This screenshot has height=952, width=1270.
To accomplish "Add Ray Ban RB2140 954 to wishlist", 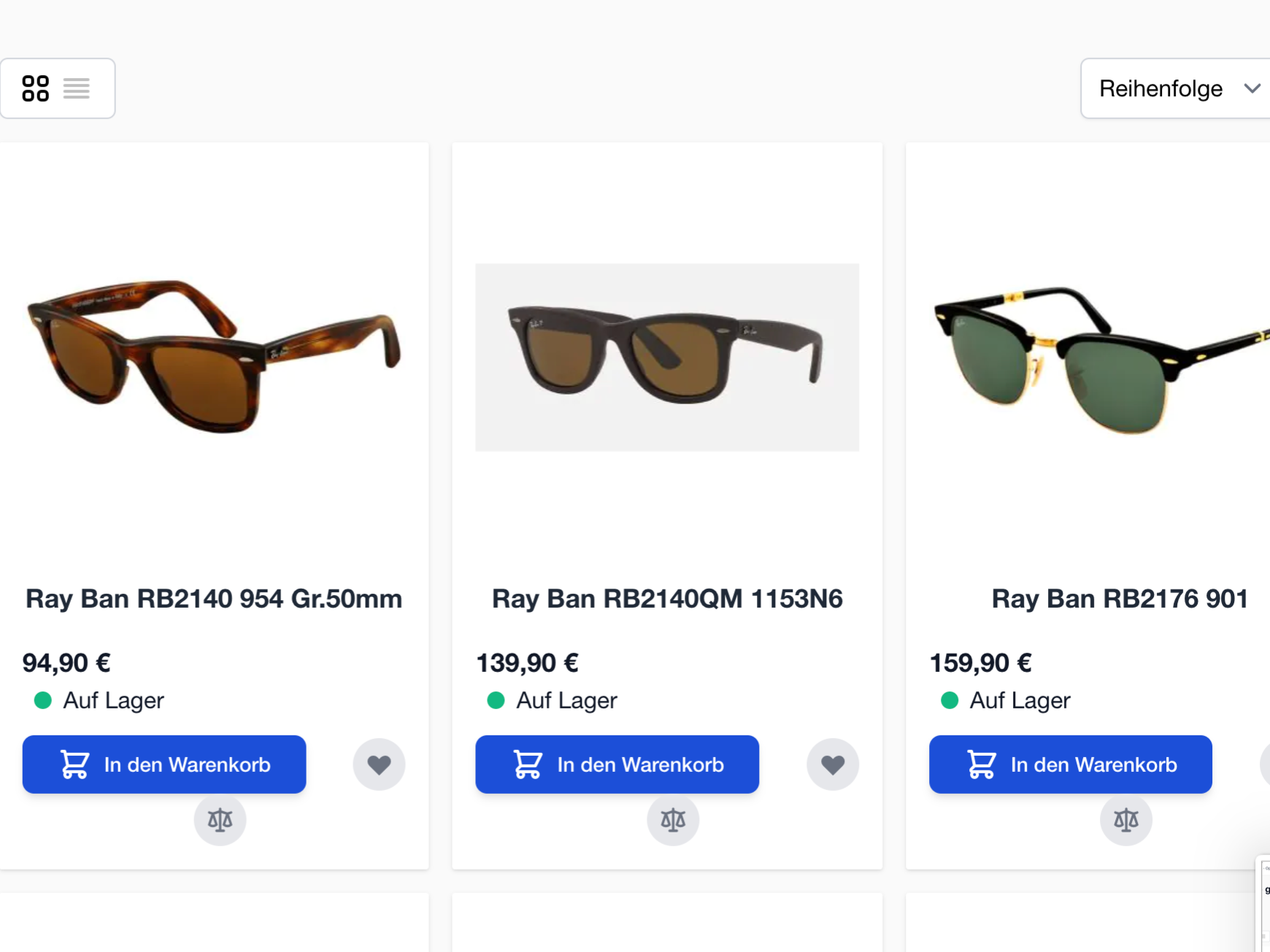I will 379,765.
